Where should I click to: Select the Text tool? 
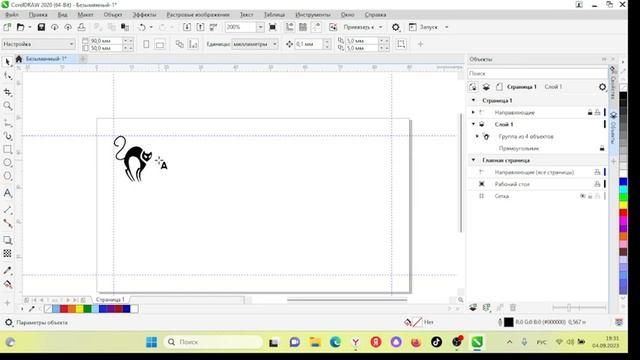pos(7,193)
